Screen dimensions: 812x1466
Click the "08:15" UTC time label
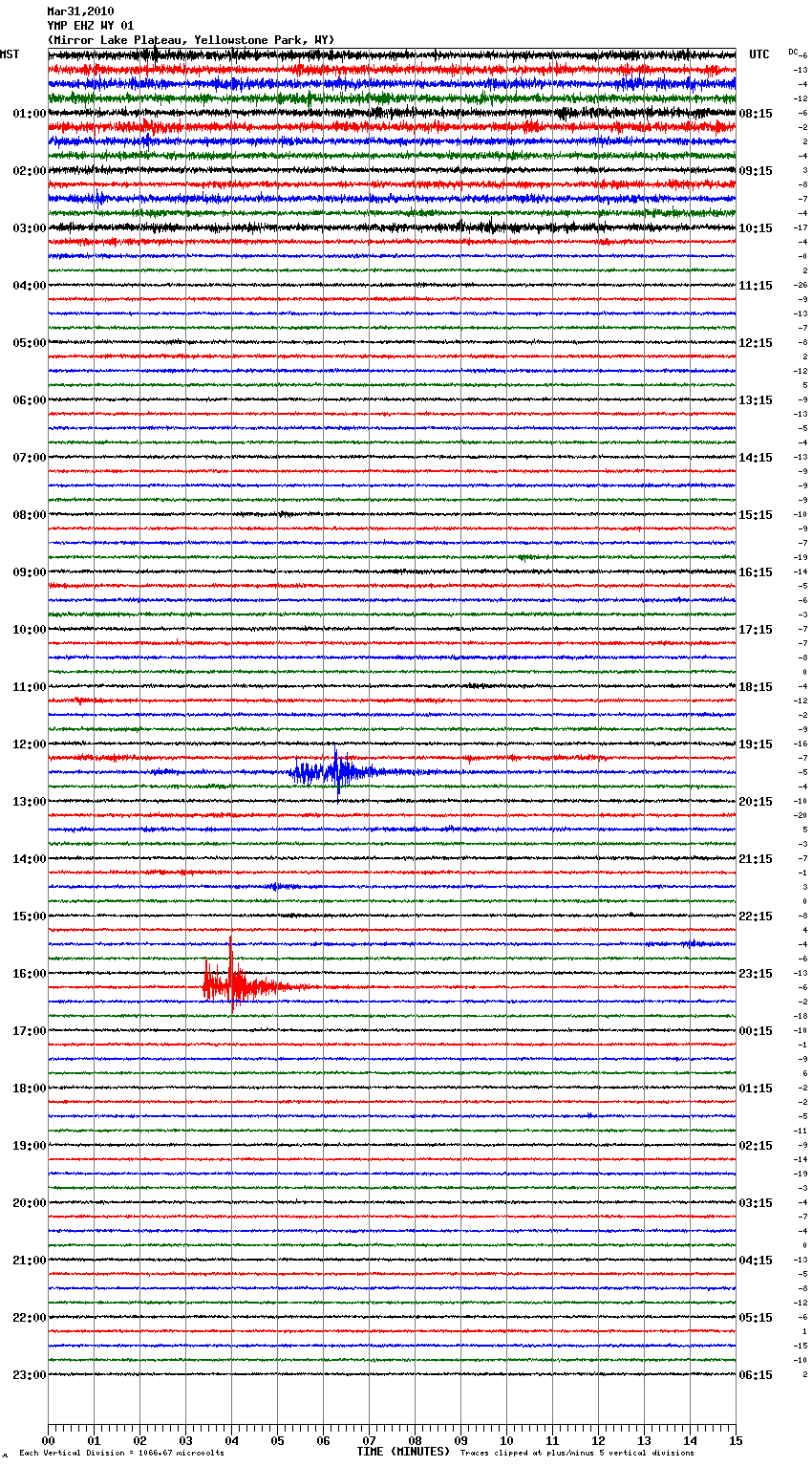pos(756,114)
